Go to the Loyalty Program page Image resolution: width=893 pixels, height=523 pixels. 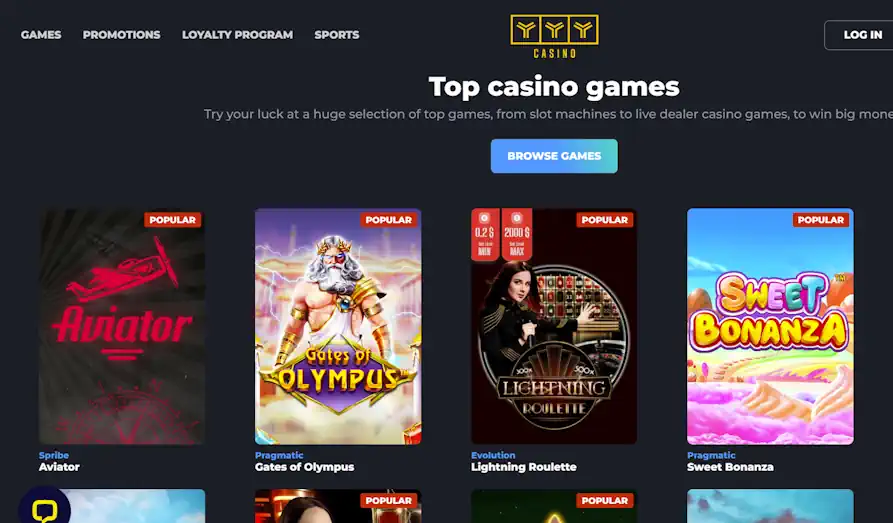pyautogui.click(x=237, y=35)
